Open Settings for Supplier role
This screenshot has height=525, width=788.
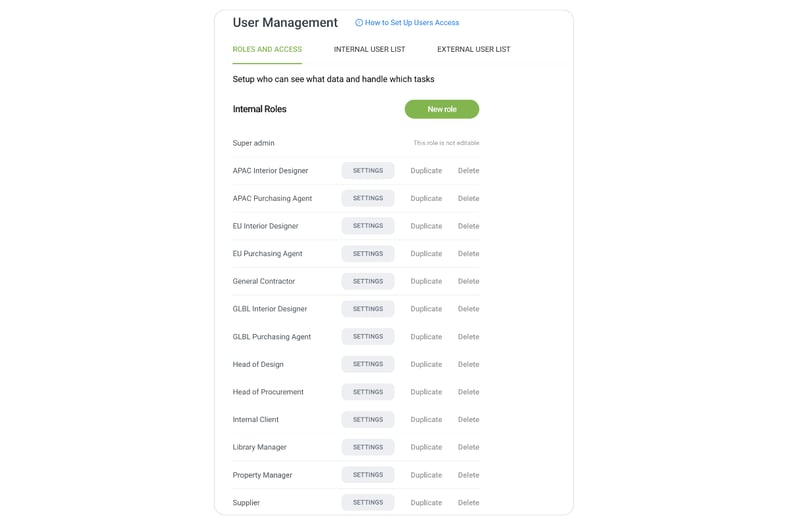click(368, 502)
